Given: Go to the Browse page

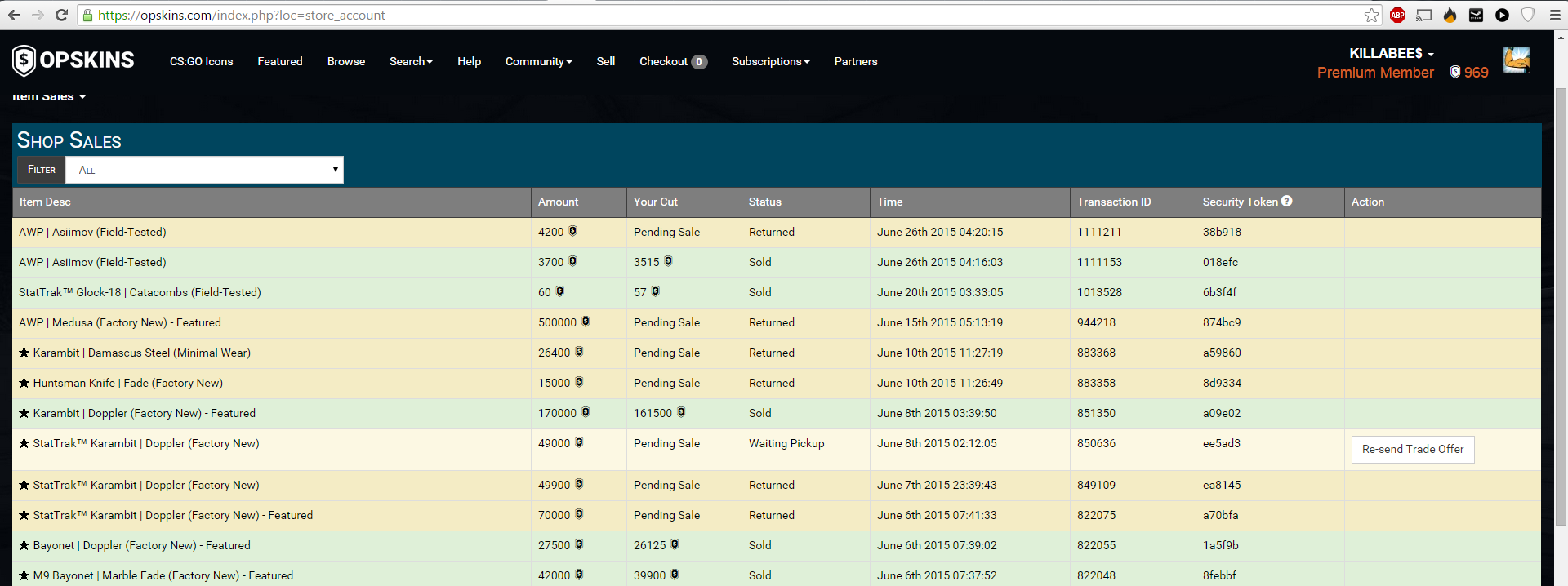Looking at the screenshot, I should click(346, 61).
